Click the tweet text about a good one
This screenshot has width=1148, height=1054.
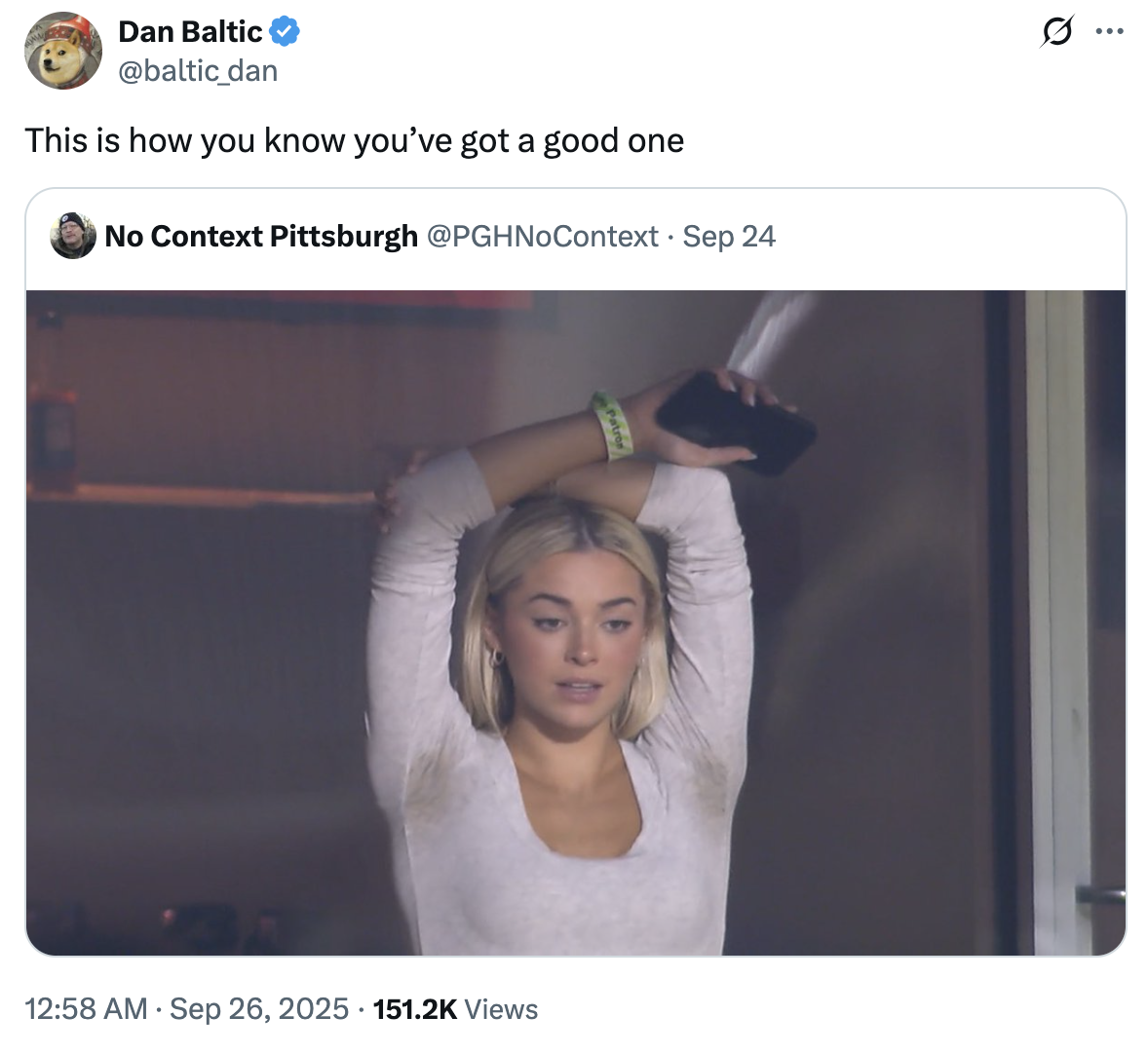354,141
